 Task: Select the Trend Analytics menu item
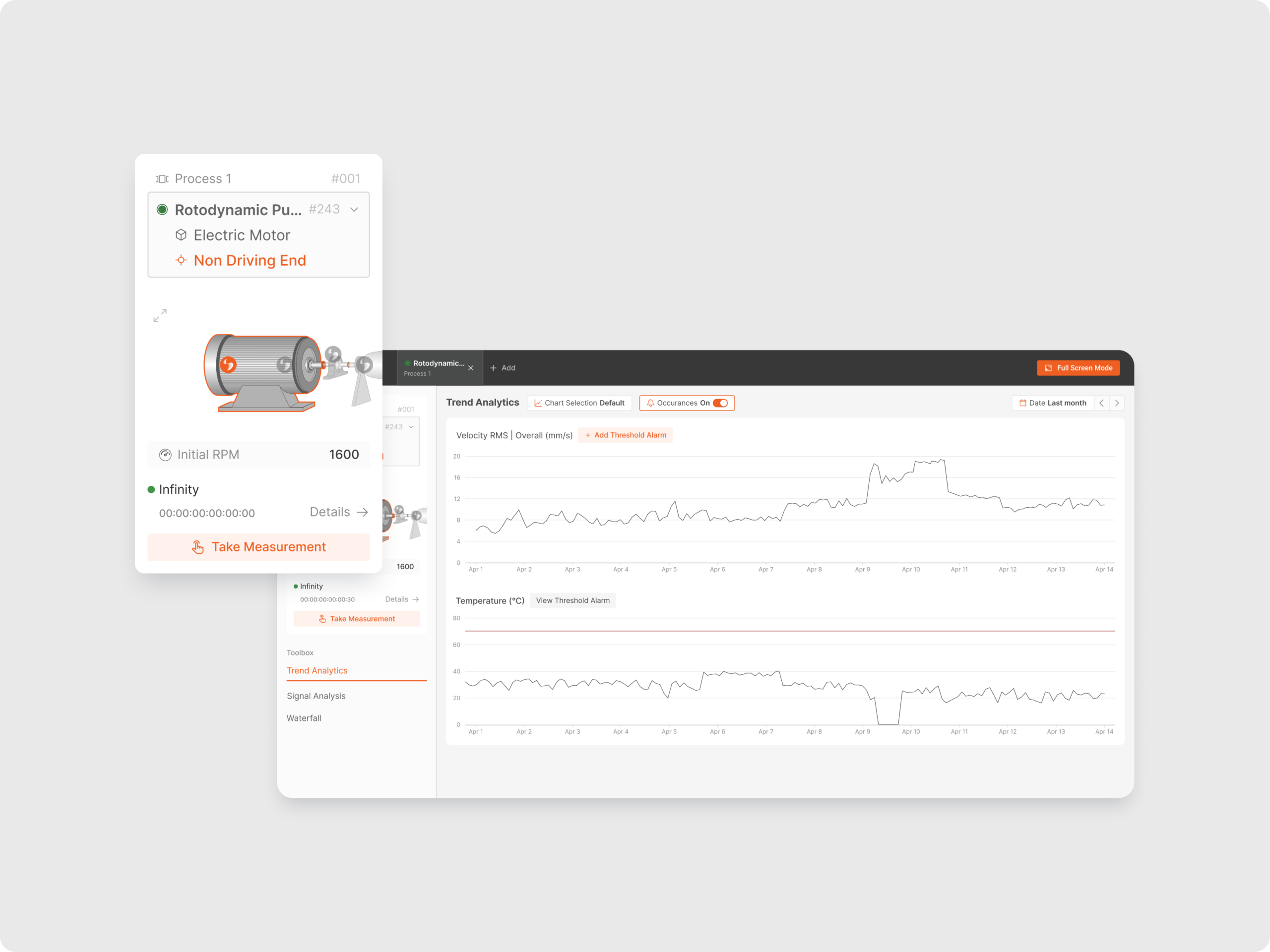[x=317, y=670]
